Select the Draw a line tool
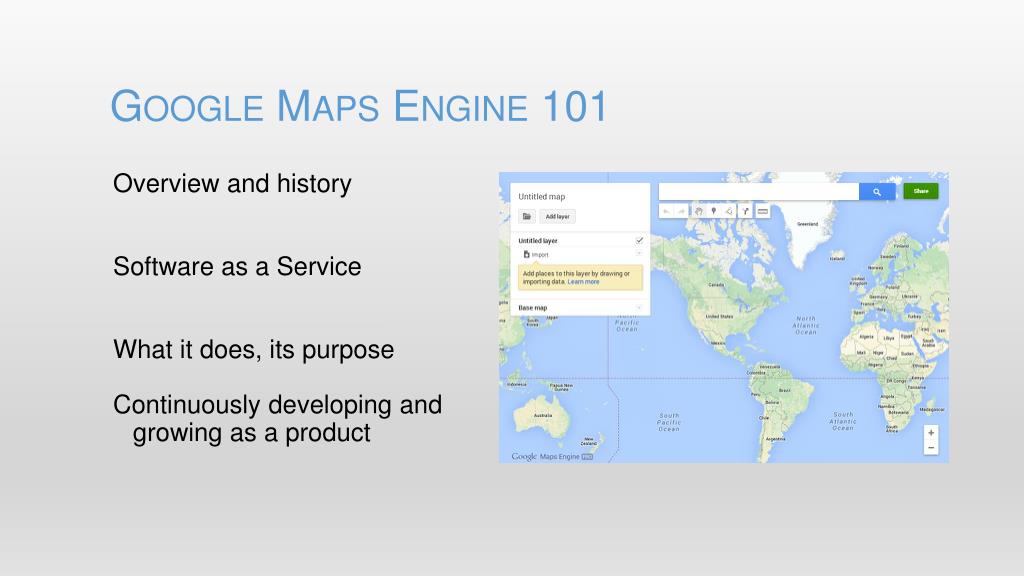 [x=729, y=211]
